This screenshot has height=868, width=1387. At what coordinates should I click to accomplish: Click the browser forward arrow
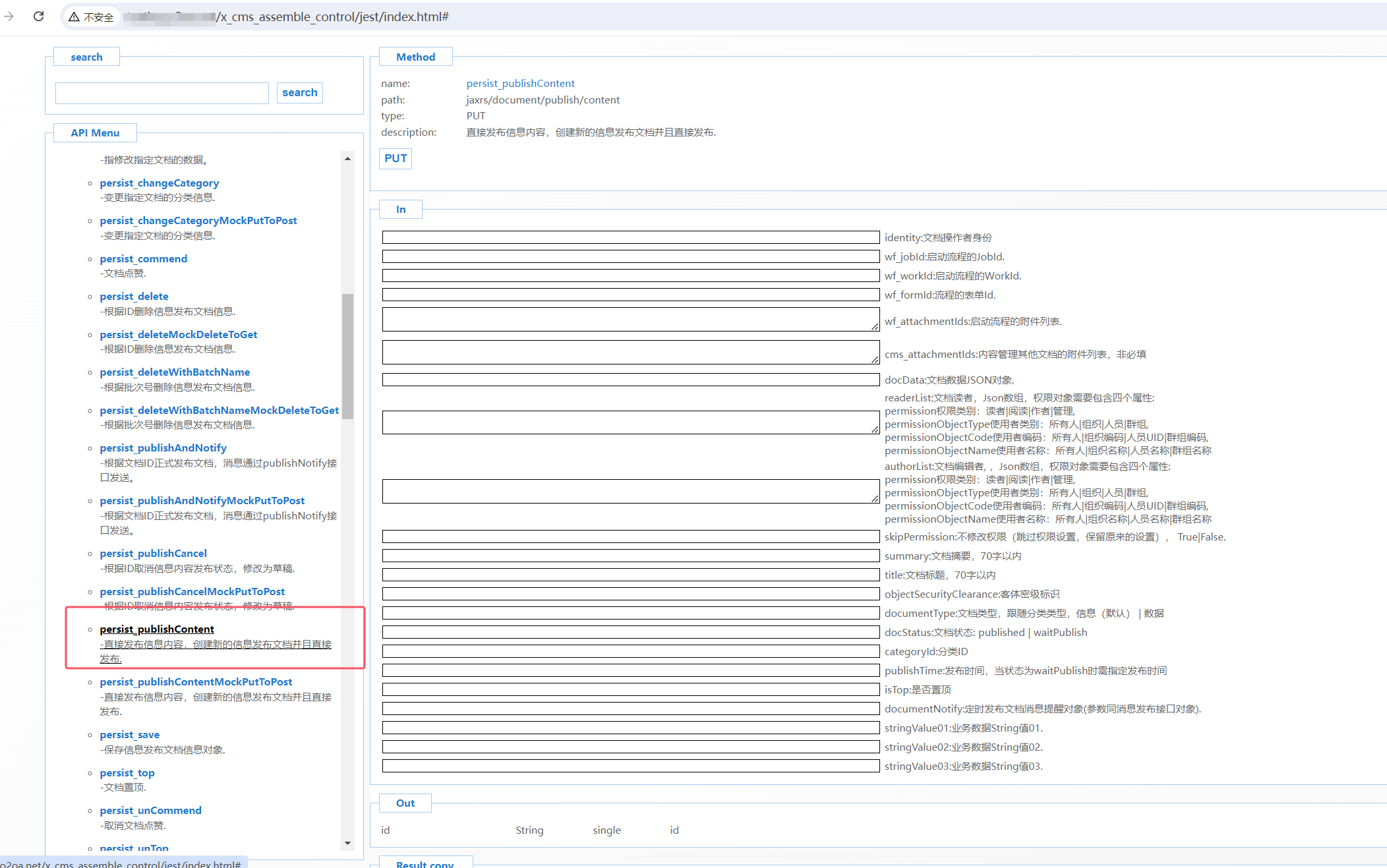pos(9,16)
